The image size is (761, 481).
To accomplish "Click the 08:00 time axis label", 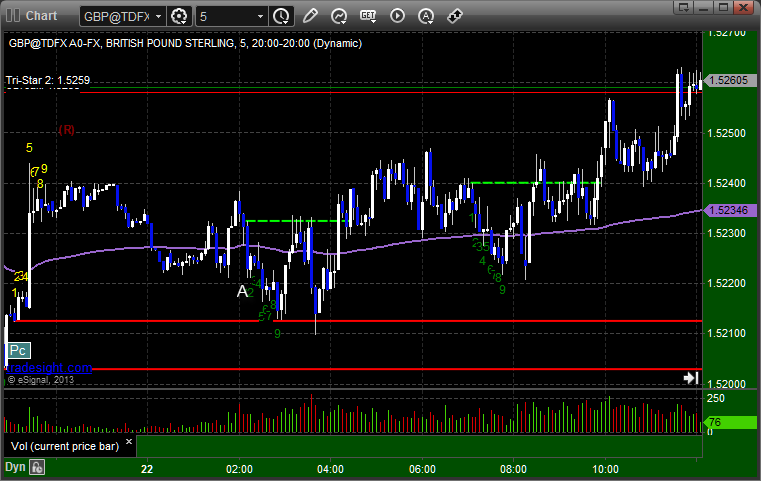I will tap(513, 469).
